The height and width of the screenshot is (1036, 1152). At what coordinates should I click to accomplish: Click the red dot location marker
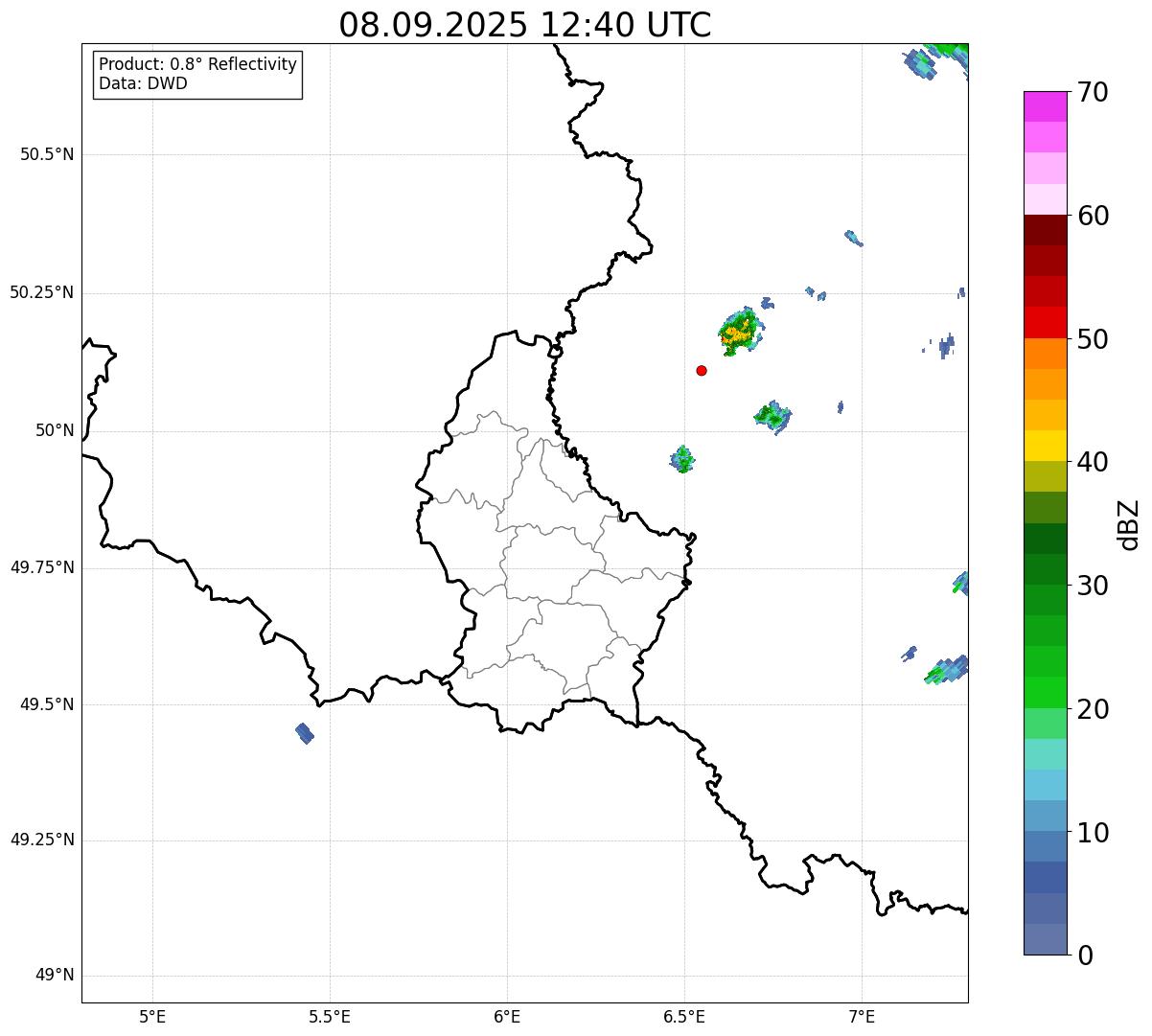[x=702, y=371]
